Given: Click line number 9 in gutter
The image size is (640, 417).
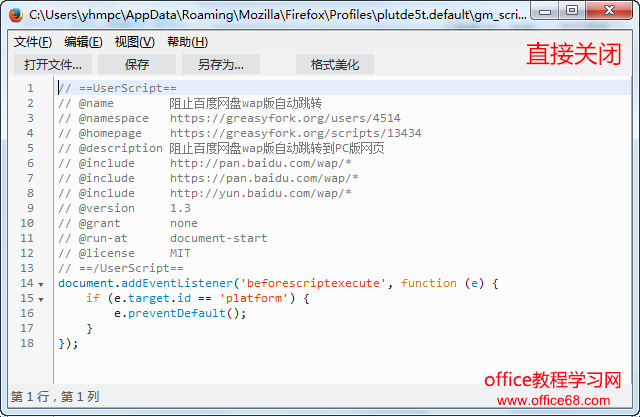Looking at the screenshot, I should pos(30,208).
